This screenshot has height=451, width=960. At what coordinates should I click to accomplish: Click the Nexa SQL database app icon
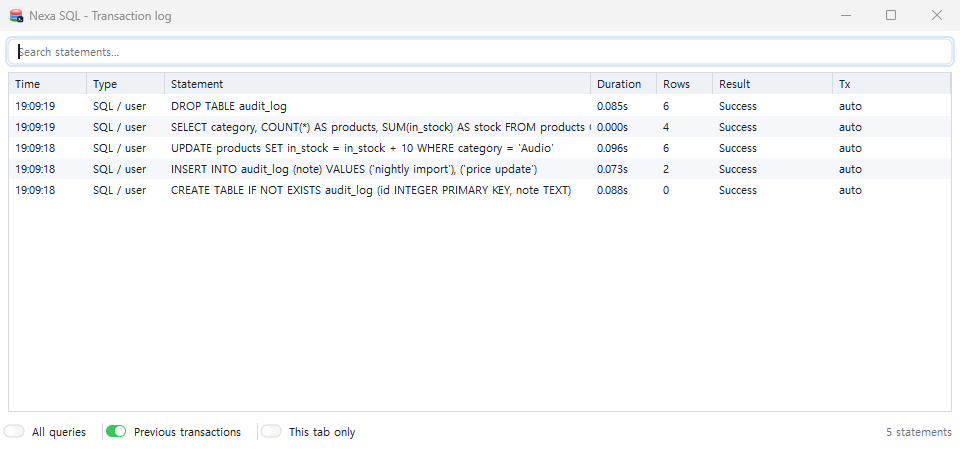17,16
